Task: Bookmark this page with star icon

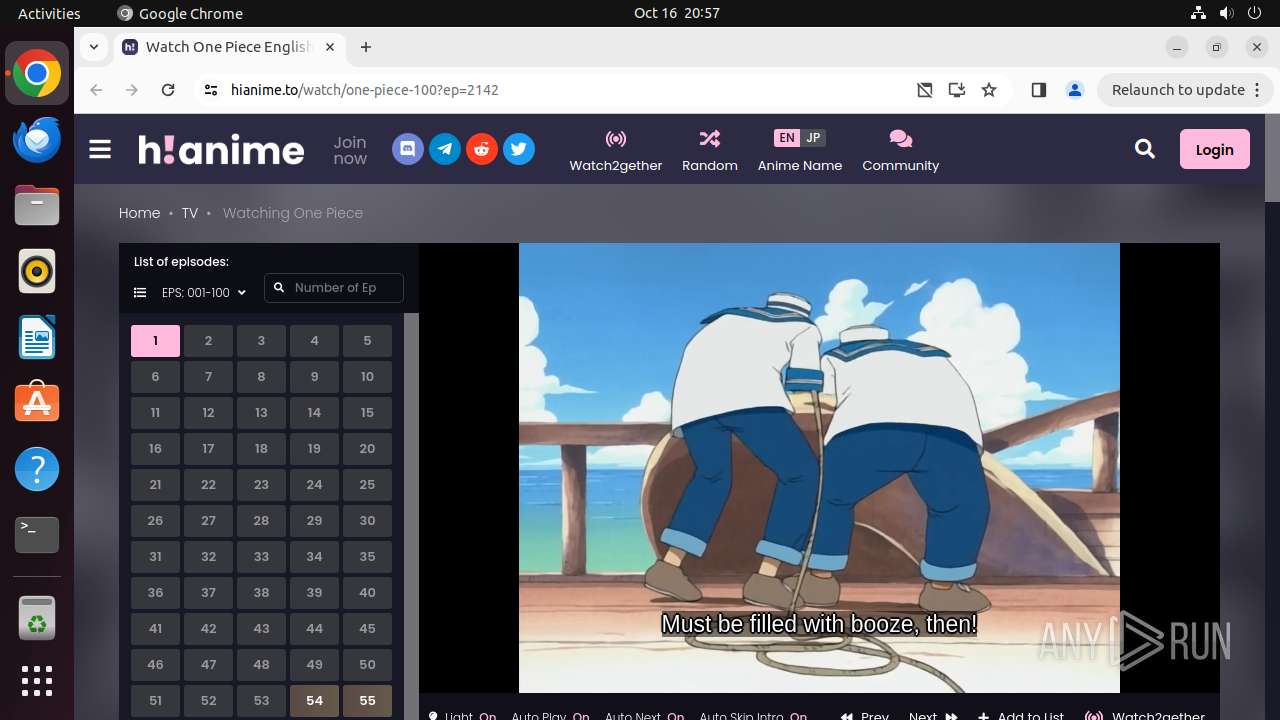Action: tap(989, 90)
